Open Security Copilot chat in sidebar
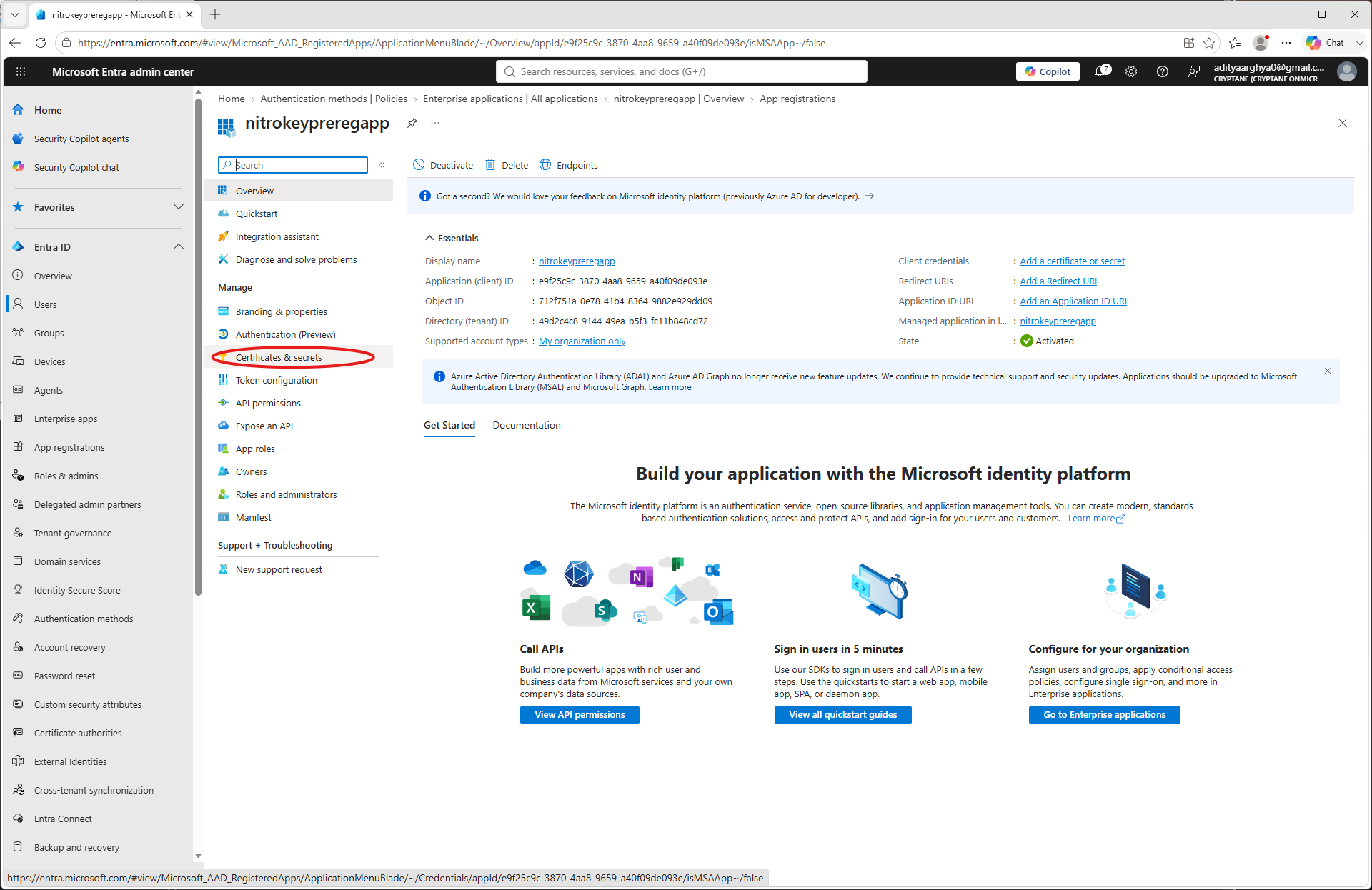The image size is (1372, 890). click(97, 167)
